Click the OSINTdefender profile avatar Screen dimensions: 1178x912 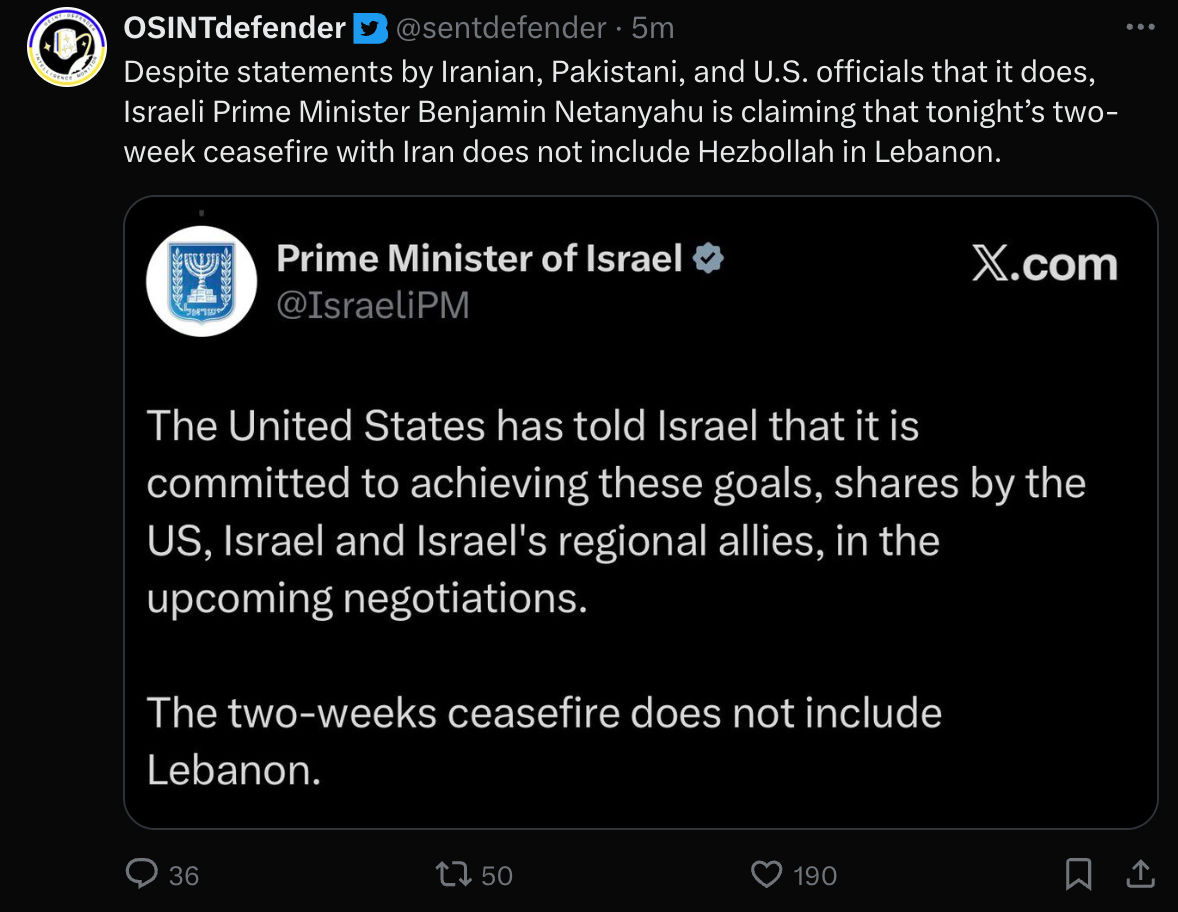(67, 47)
